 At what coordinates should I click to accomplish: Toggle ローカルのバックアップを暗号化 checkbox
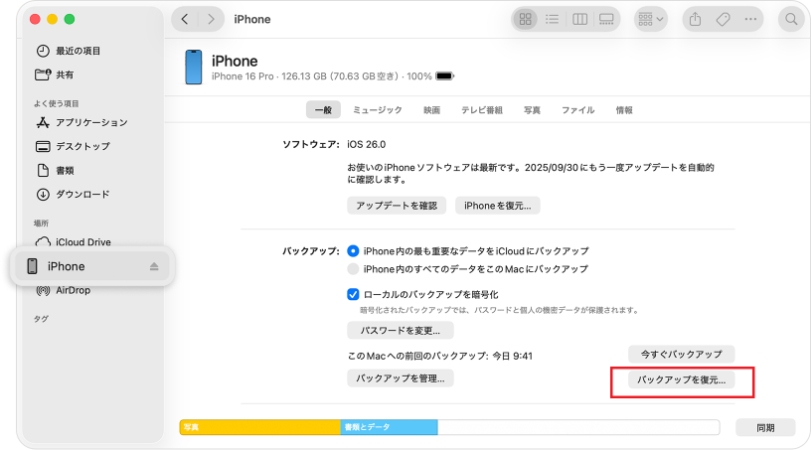[353, 294]
